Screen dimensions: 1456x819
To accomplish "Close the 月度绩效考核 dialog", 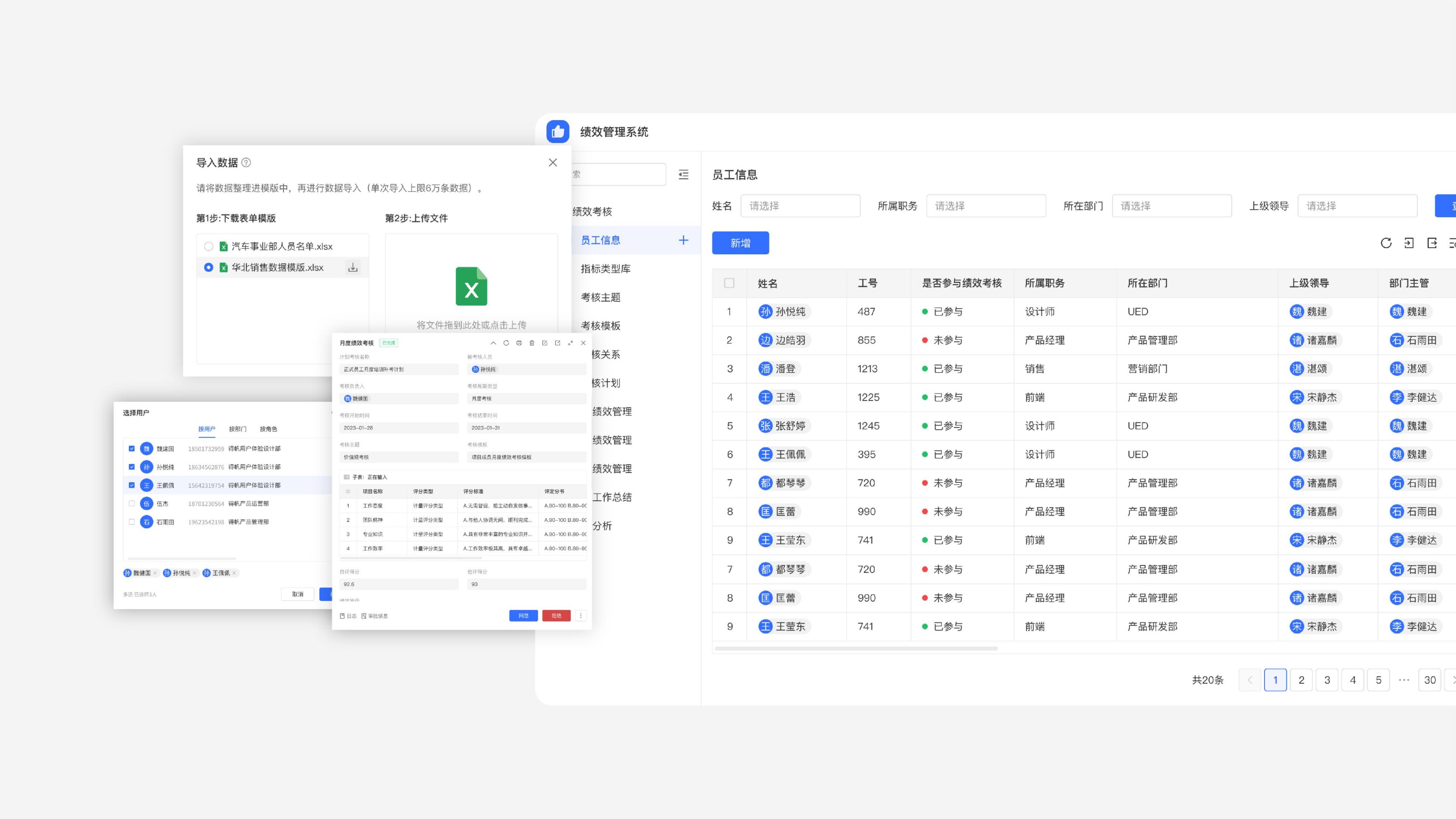I will tap(583, 343).
